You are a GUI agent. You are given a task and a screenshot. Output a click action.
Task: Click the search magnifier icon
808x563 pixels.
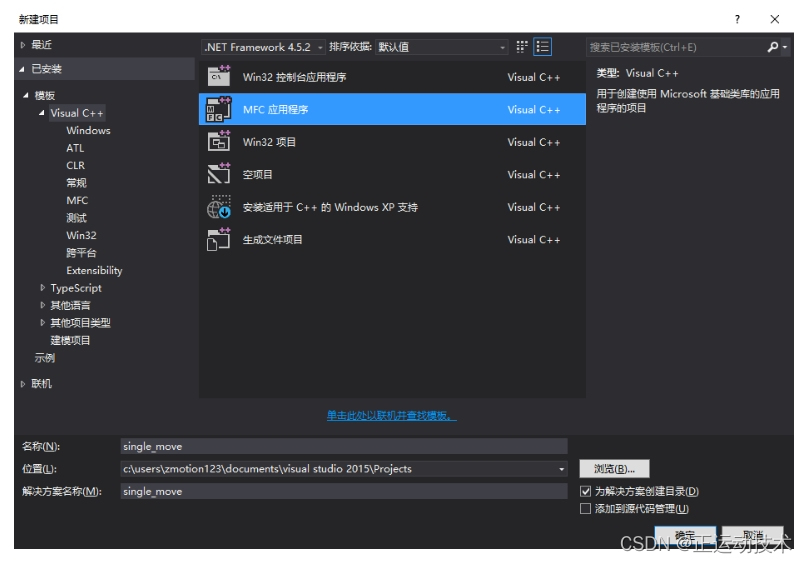pos(772,47)
